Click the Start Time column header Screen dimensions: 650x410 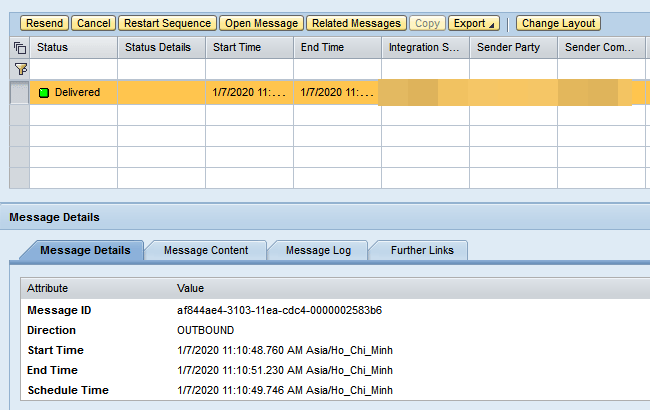pos(250,47)
